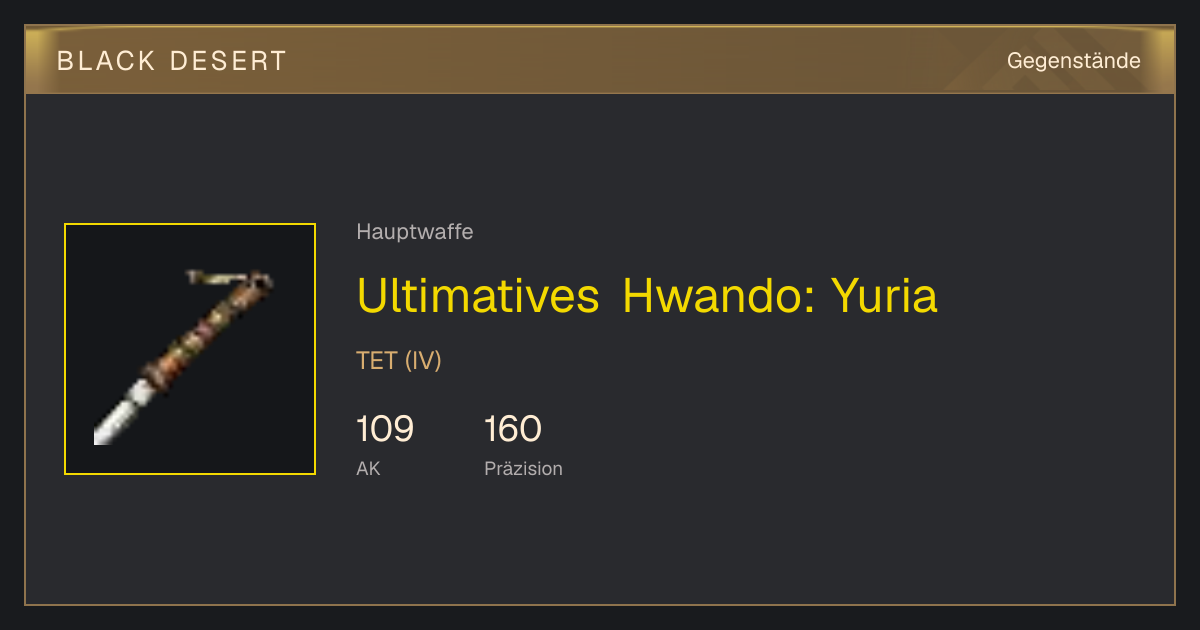Click the (IV) roman numeral
Viewport: 1200px width, 630px height.
click(423, 361)
